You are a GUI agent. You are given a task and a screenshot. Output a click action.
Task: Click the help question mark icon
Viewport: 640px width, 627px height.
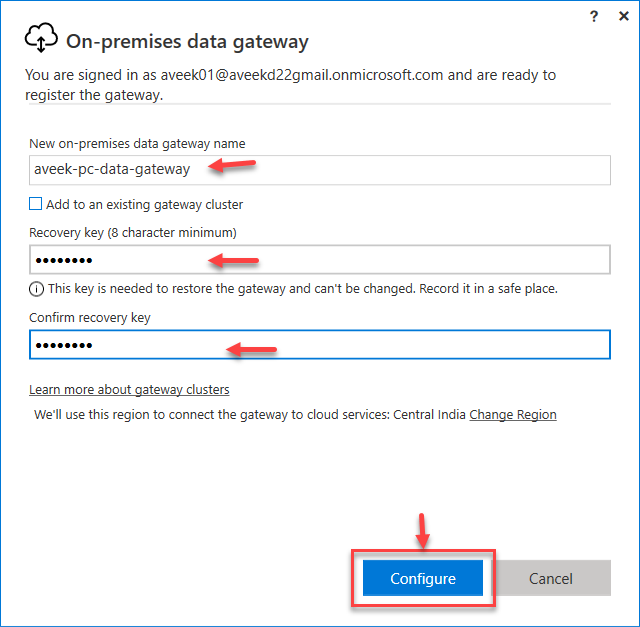[x=595, y=16]
